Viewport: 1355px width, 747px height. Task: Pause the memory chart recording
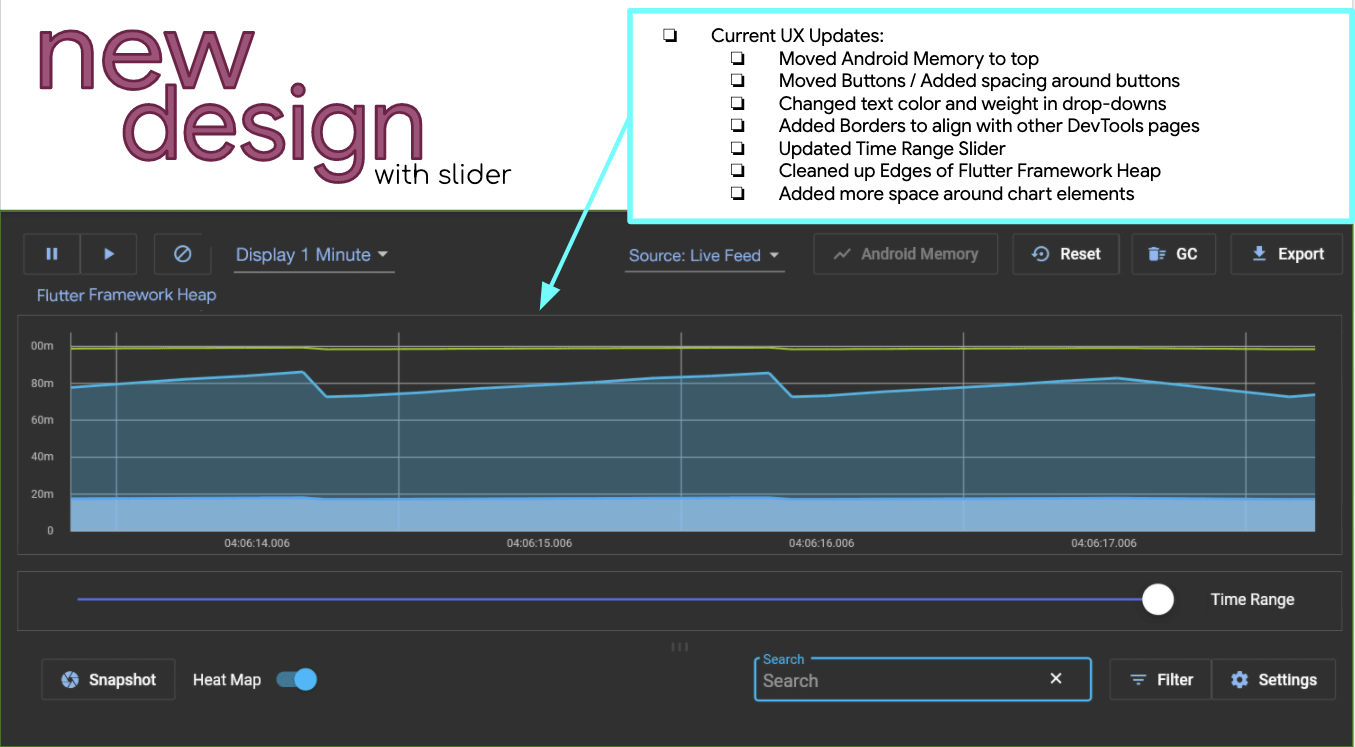(51, 254)
